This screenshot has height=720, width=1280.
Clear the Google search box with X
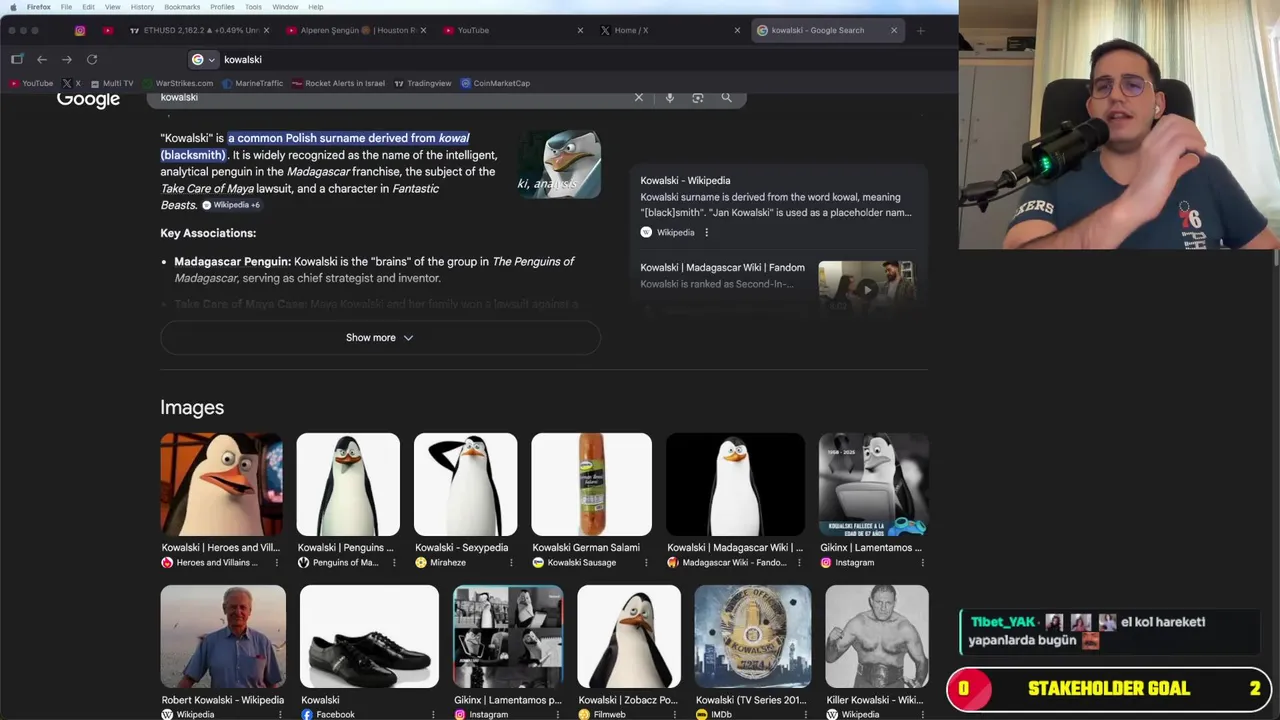pyautogui.click(x=639, y=97)
